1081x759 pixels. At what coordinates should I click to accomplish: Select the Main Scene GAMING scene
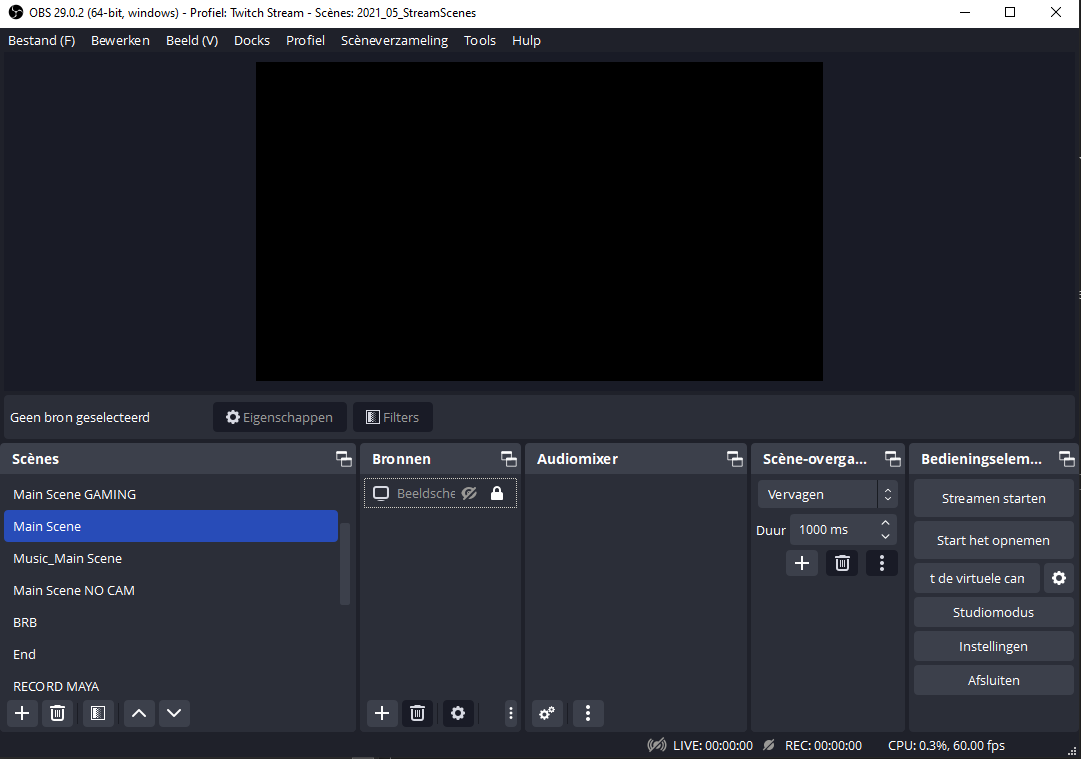click(x=171, y=494)
